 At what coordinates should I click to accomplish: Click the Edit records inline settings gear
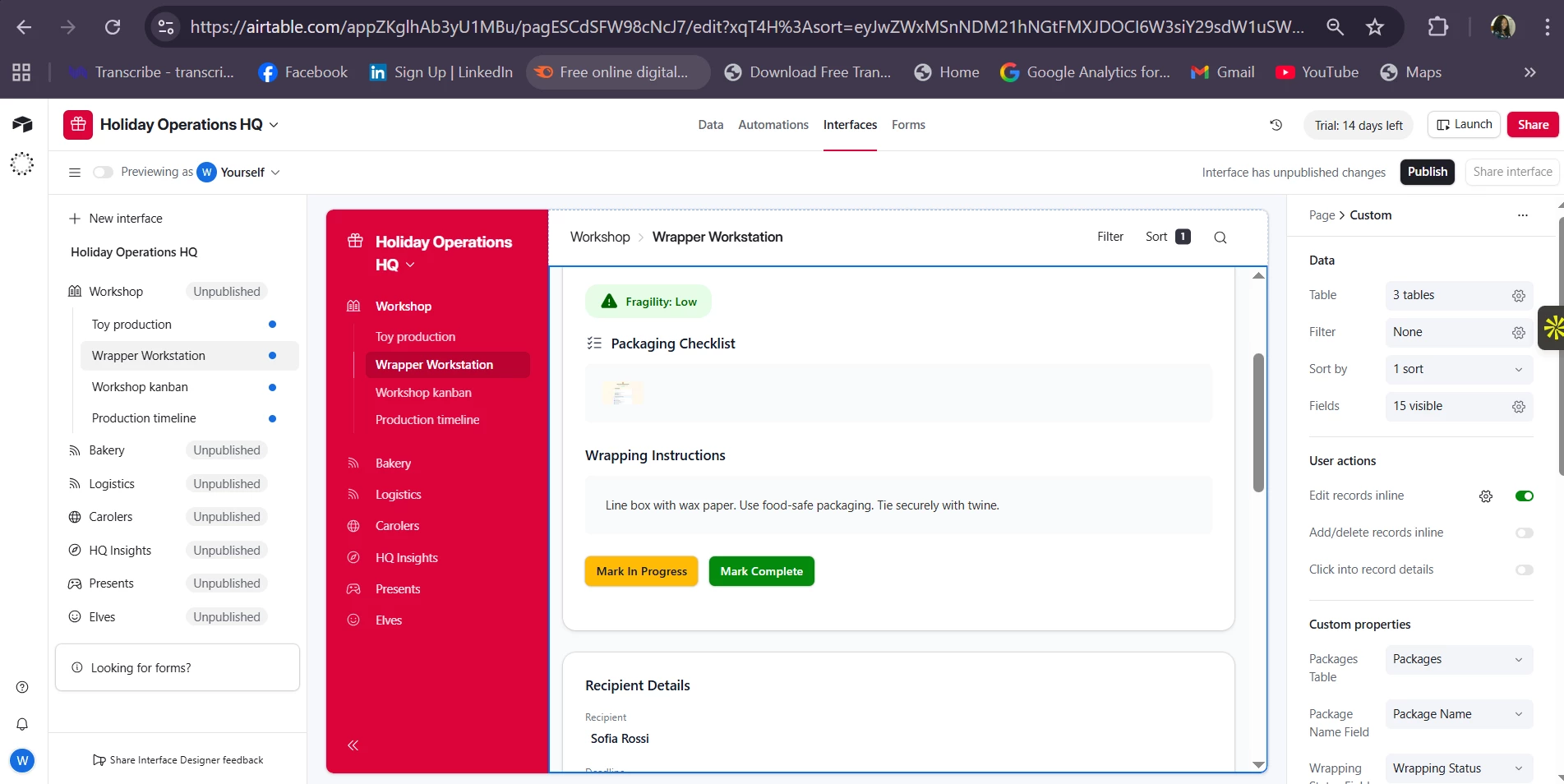click(x=1486, y=496)
